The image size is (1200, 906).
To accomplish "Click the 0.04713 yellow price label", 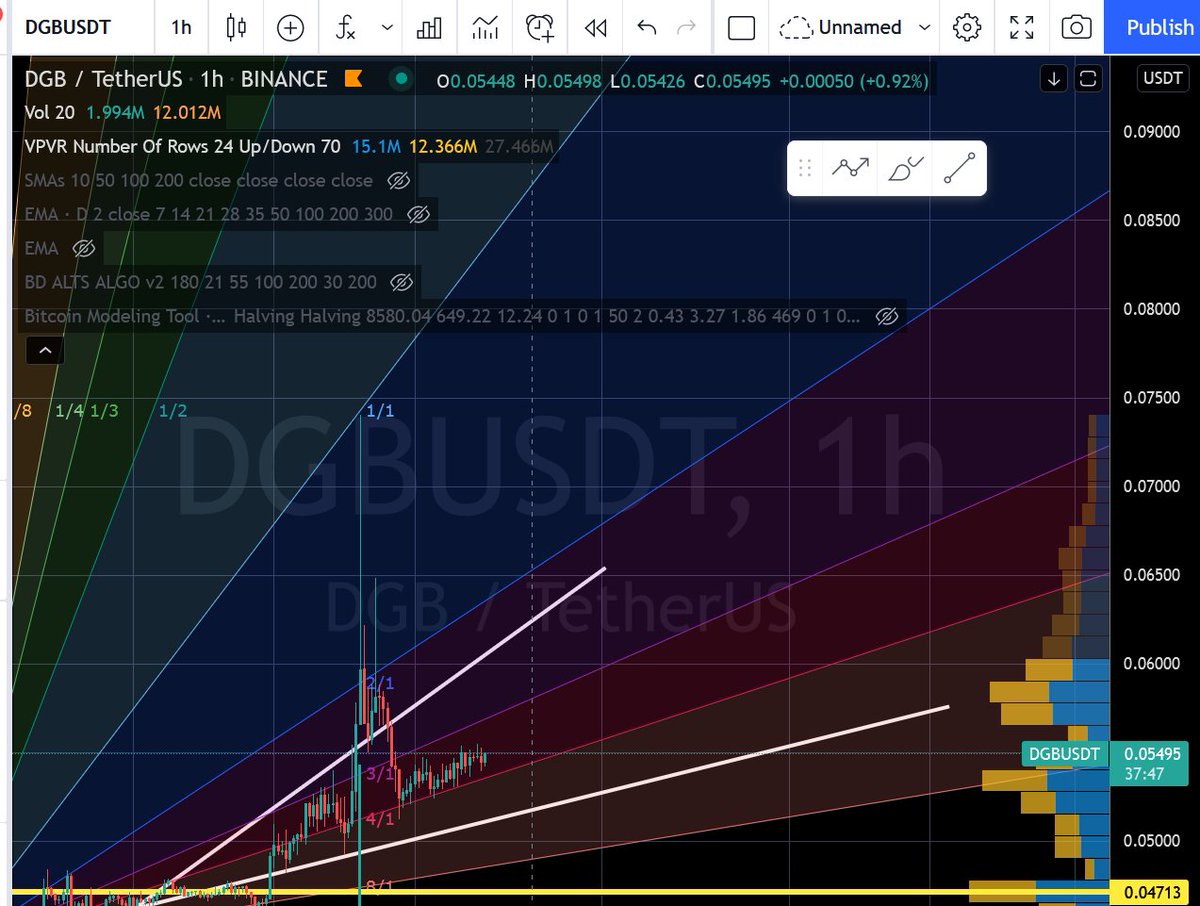I will tap(1152, 891).
